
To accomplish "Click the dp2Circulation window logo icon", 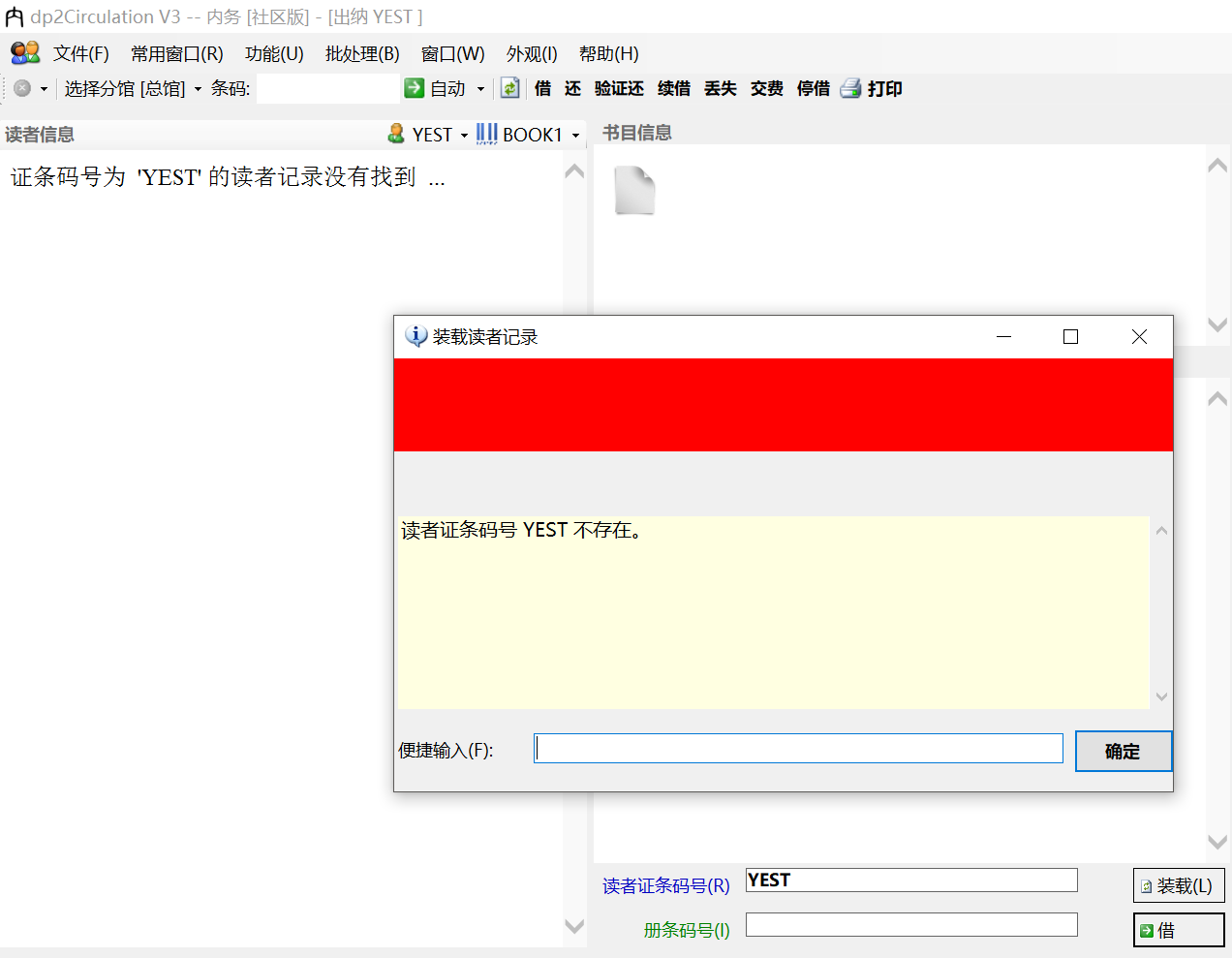I will pyautogui.click(x=14, y=15).
